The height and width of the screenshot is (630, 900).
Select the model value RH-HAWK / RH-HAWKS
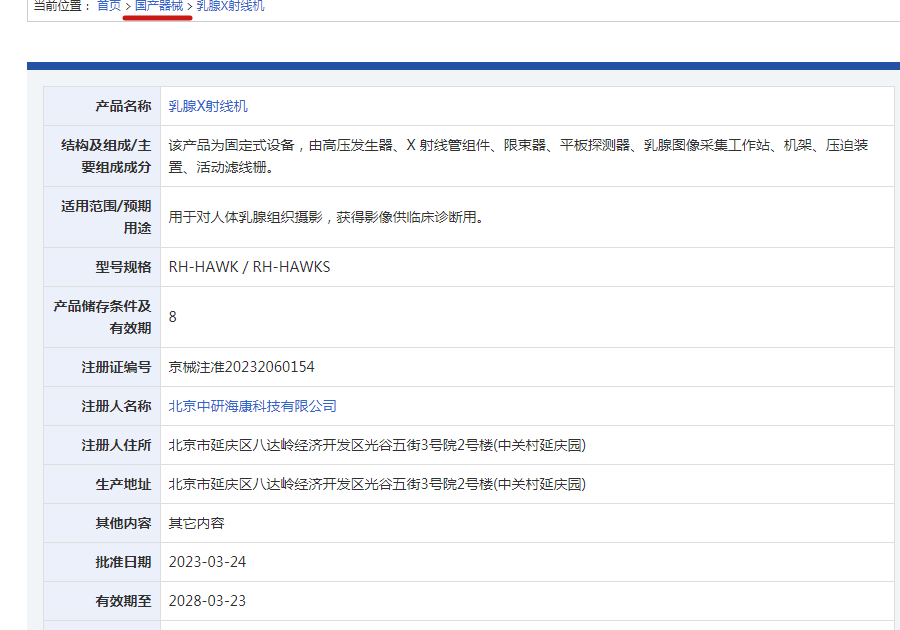(x=249, y=267)
